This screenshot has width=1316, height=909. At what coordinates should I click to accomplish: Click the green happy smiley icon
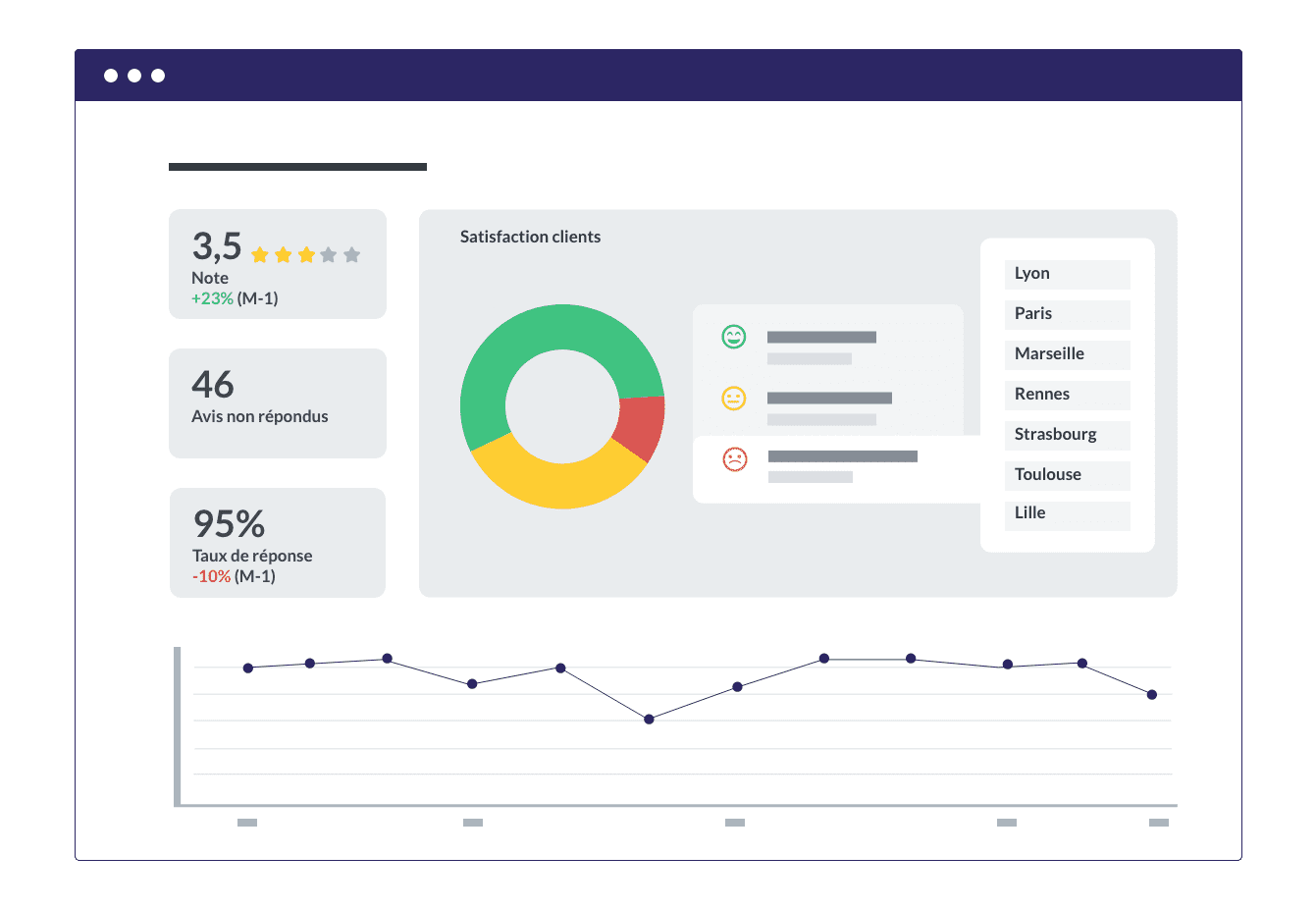pos(734,337)
